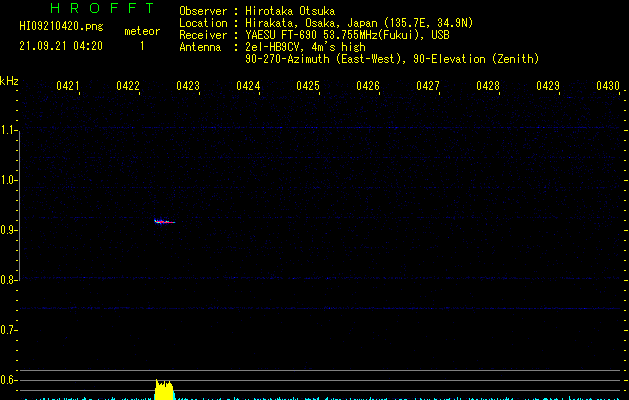This screenshot has height=400, width=629.
Task: Click the 0427 time marker
Action: [428, 86]
